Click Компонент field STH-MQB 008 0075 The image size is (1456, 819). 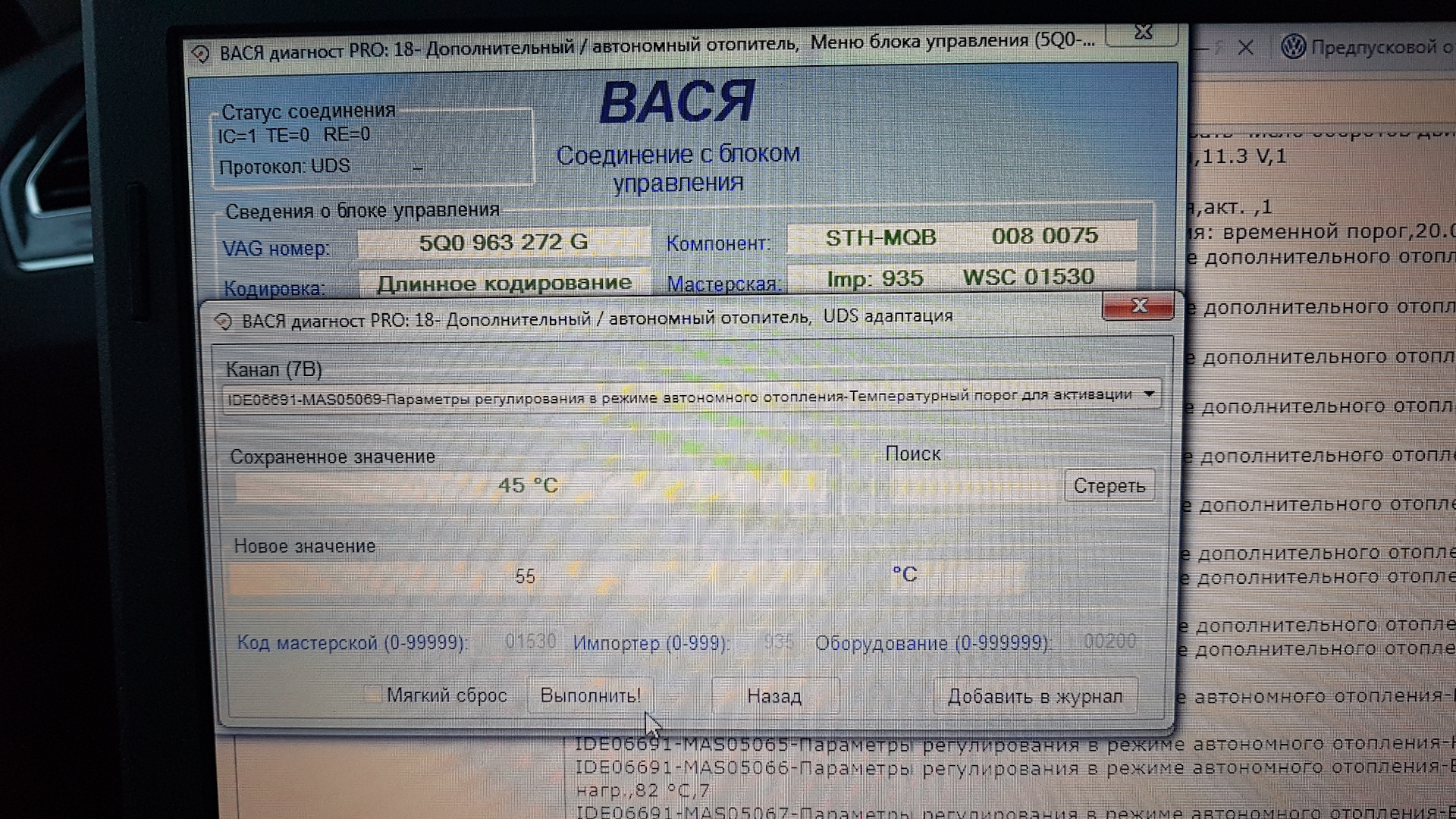(x=962, y=237)
